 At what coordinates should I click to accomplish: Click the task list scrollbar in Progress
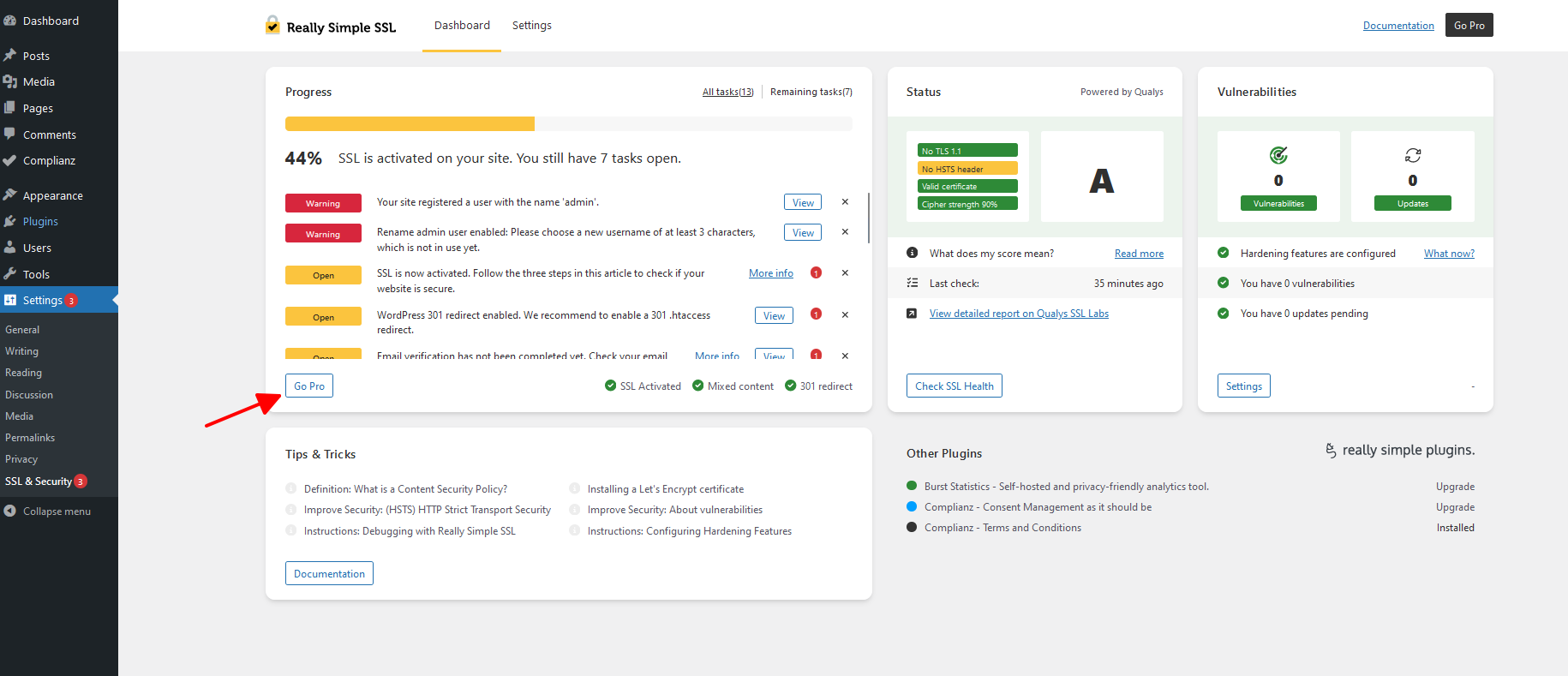click(869, 218)
